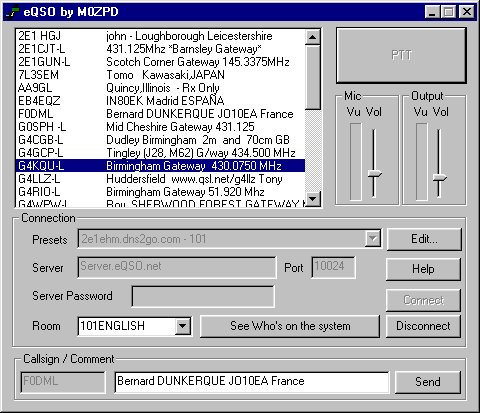Click the station list scrollbar thumb
The height and width of the screenshot is (413, 480).
(x=313, y=77)
